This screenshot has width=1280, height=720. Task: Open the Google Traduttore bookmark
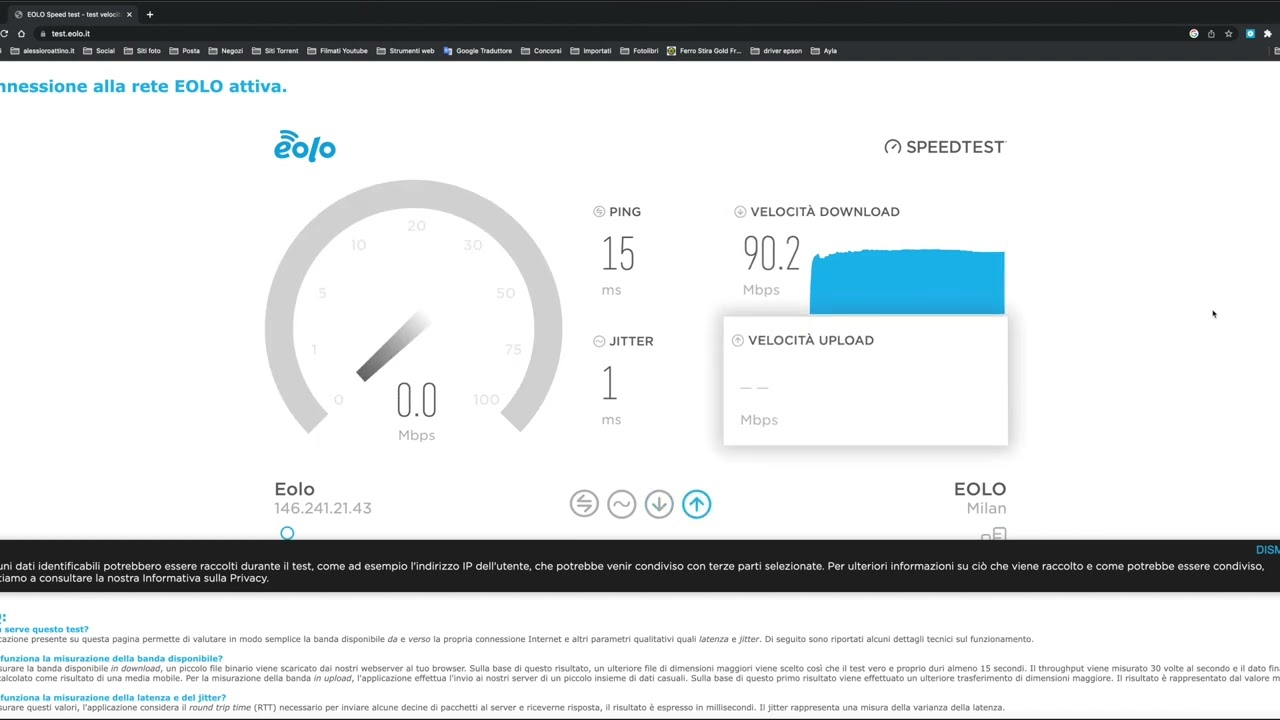(x=478, y=51)
